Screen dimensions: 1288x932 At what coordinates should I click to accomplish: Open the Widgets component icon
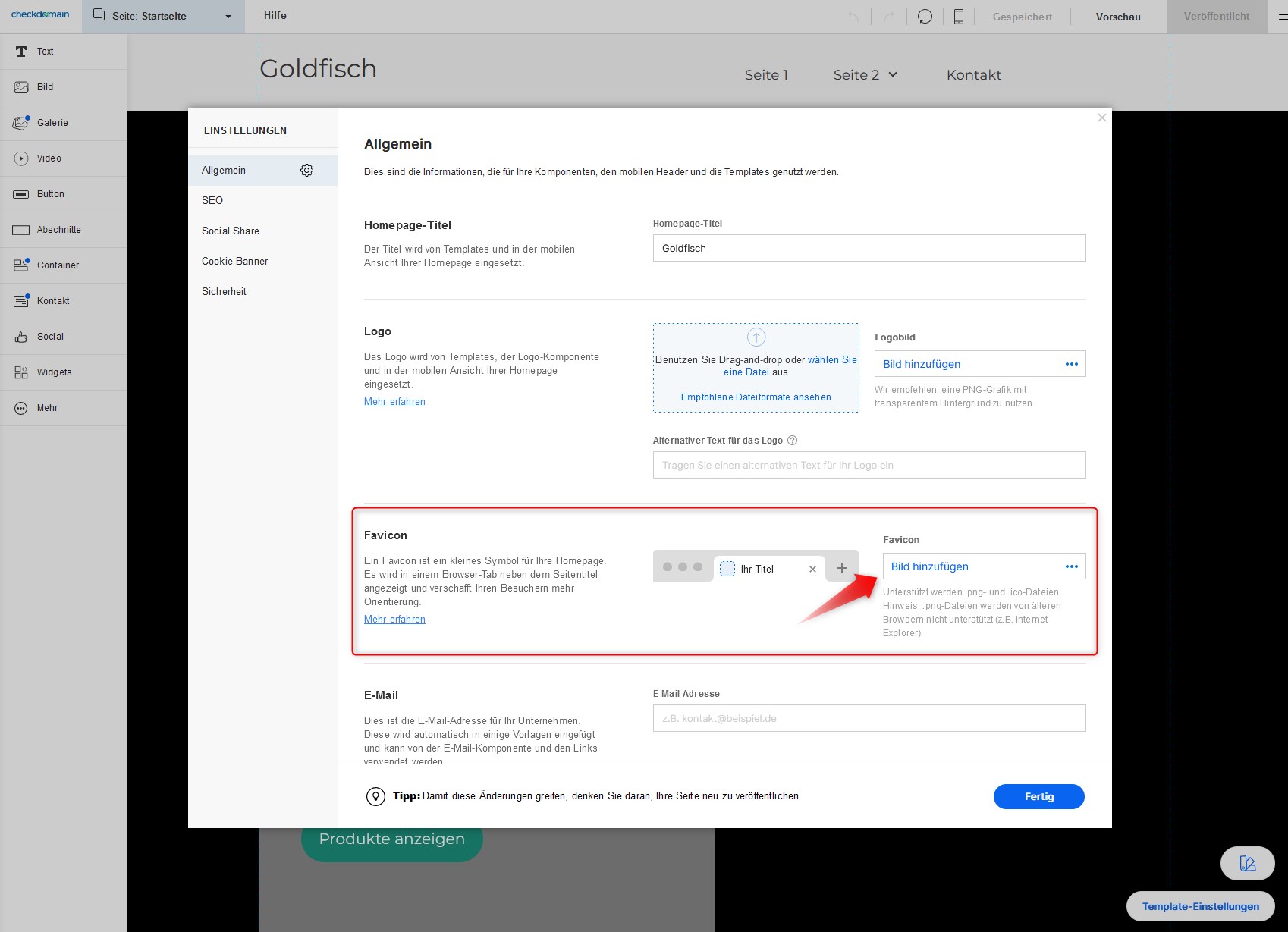21,372
